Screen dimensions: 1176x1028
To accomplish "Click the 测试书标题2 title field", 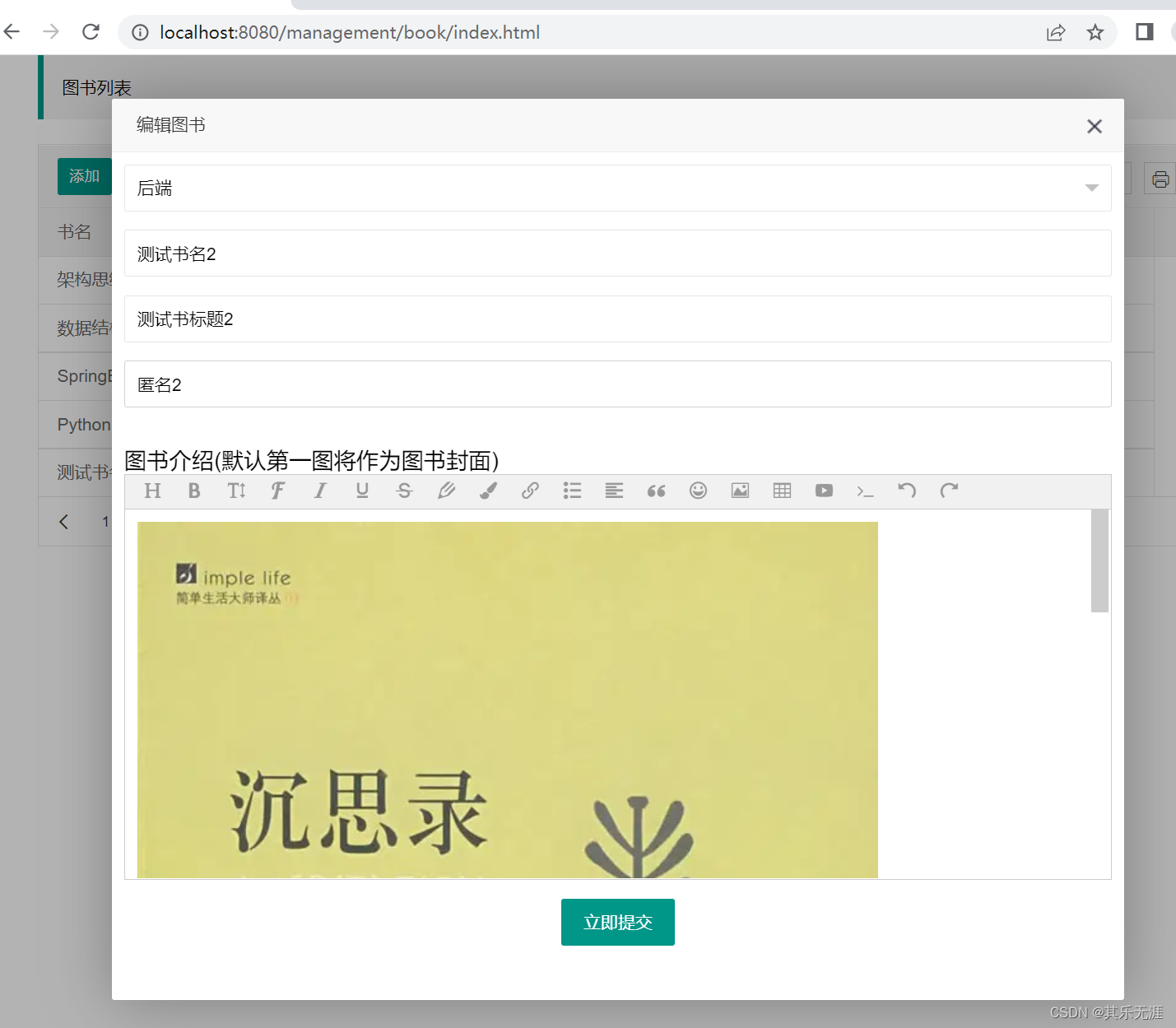I will [618, 319].
